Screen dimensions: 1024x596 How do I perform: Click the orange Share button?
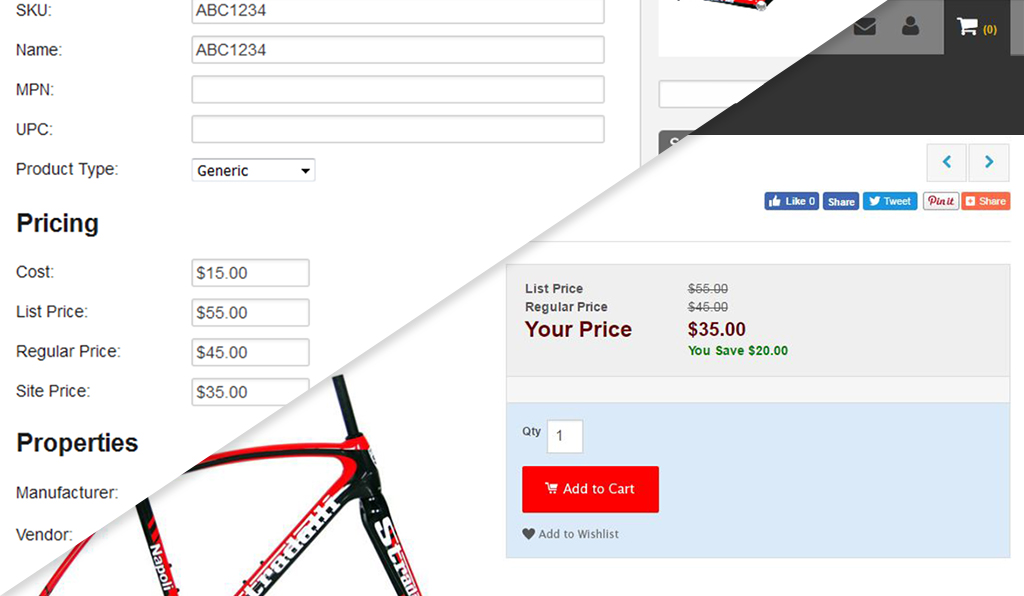click(985, 201)
